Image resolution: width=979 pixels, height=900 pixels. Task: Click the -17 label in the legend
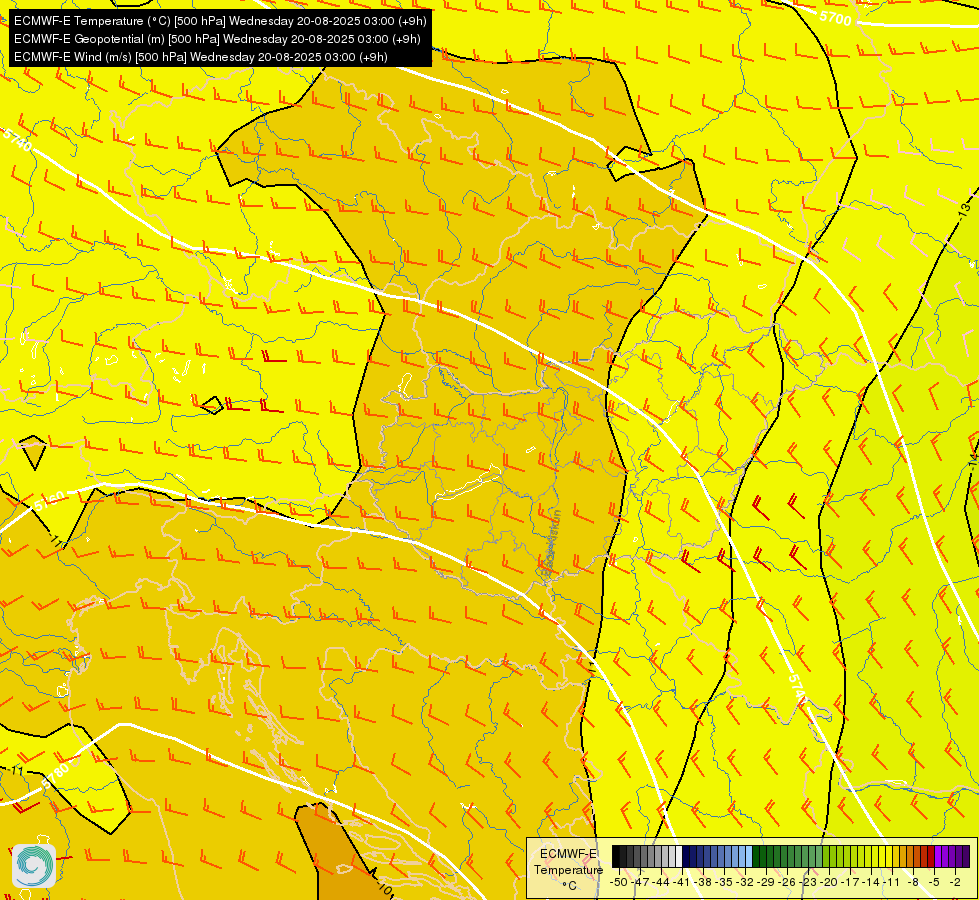pyautogui.click(x=850, y=882)
